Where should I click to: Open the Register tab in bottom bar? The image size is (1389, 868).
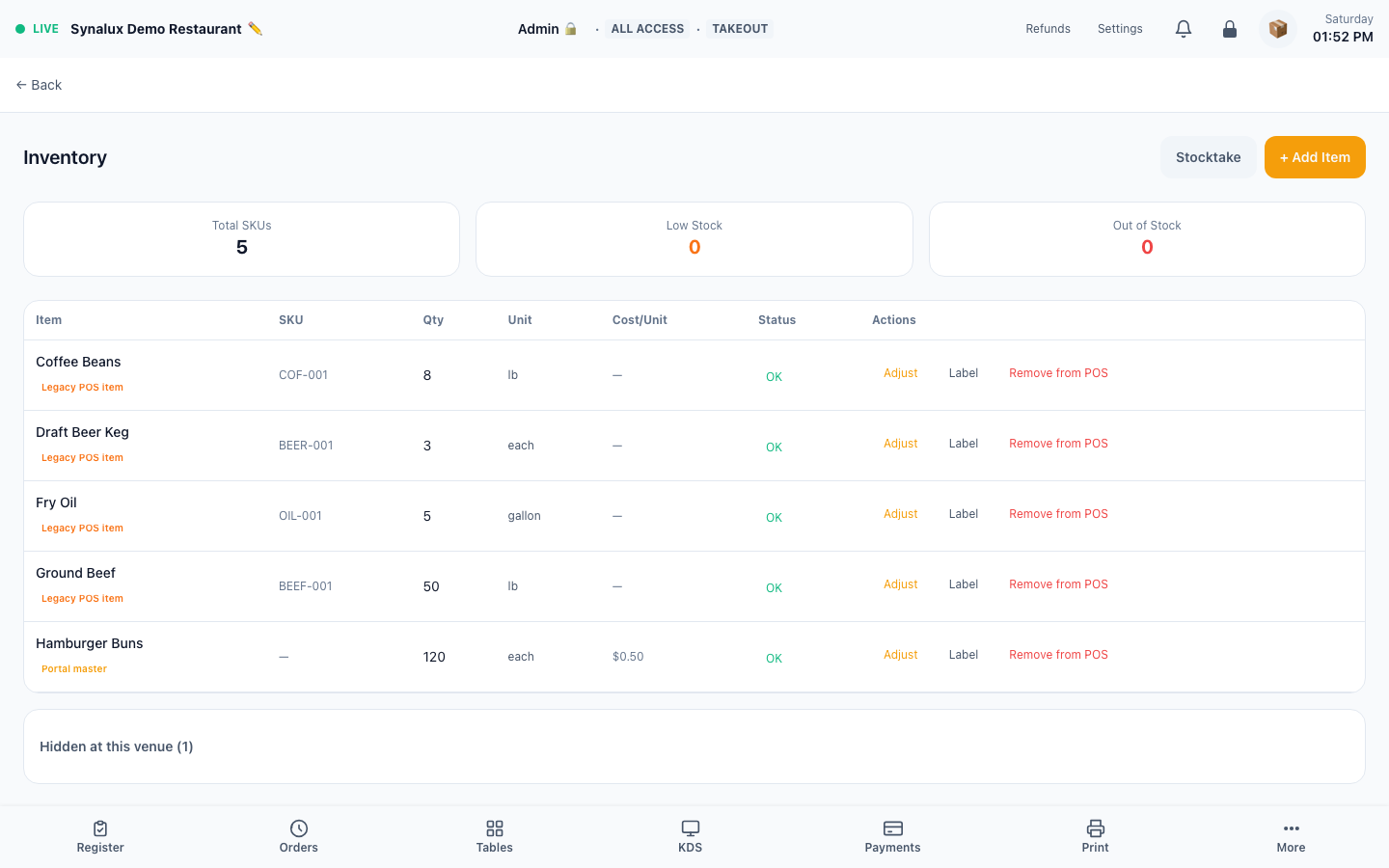[100, 837]
